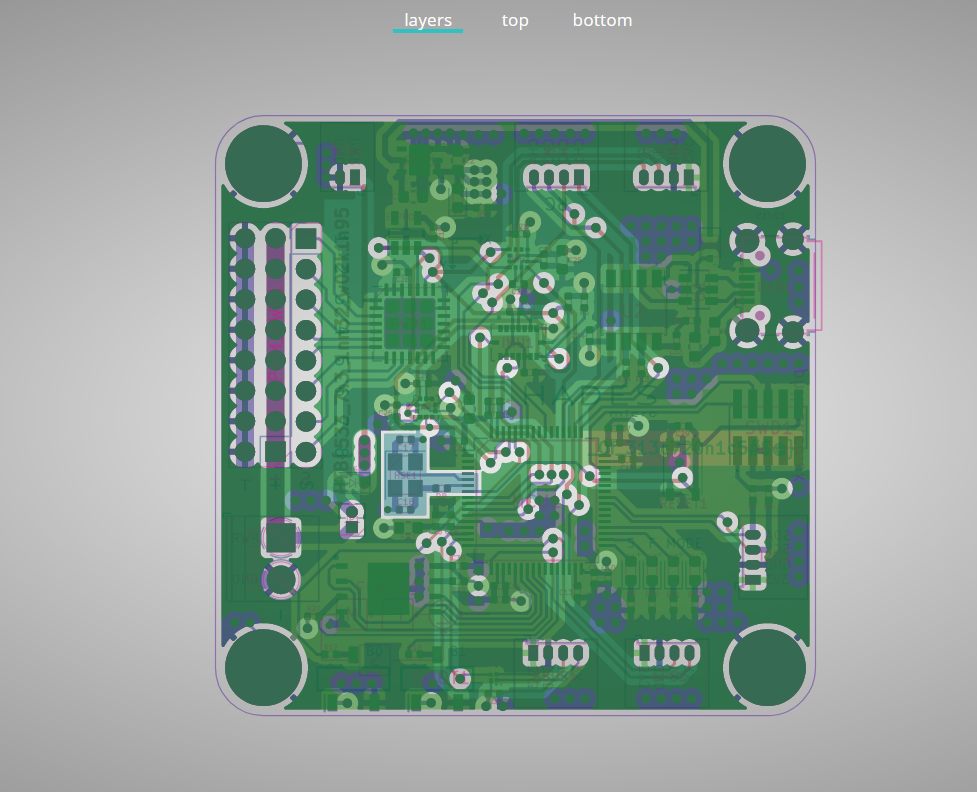Click the bottom-right four-pin connector pads

point(666,654)
